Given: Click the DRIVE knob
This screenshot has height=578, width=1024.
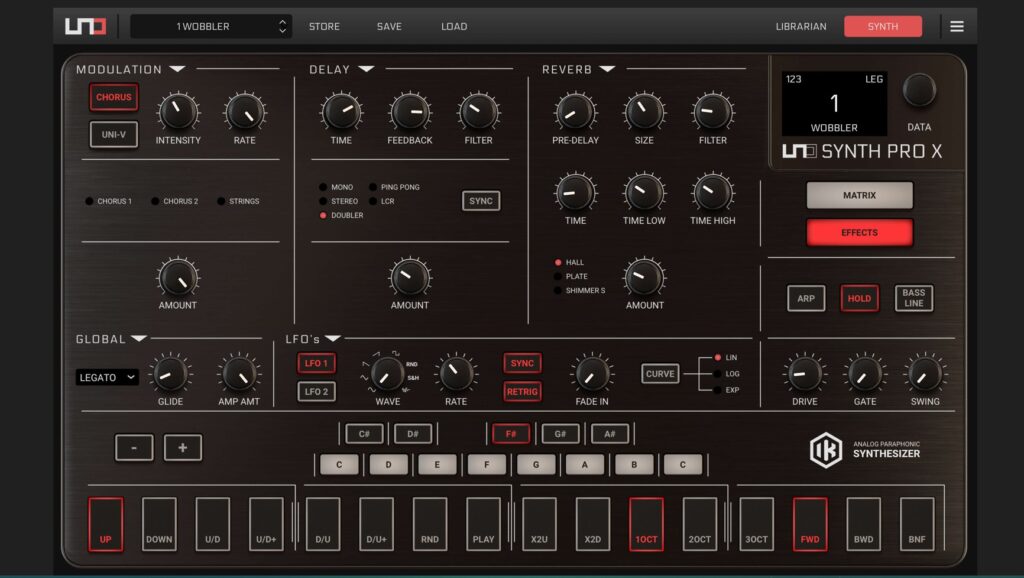Looking at the screenshot, I should point(805,373).
